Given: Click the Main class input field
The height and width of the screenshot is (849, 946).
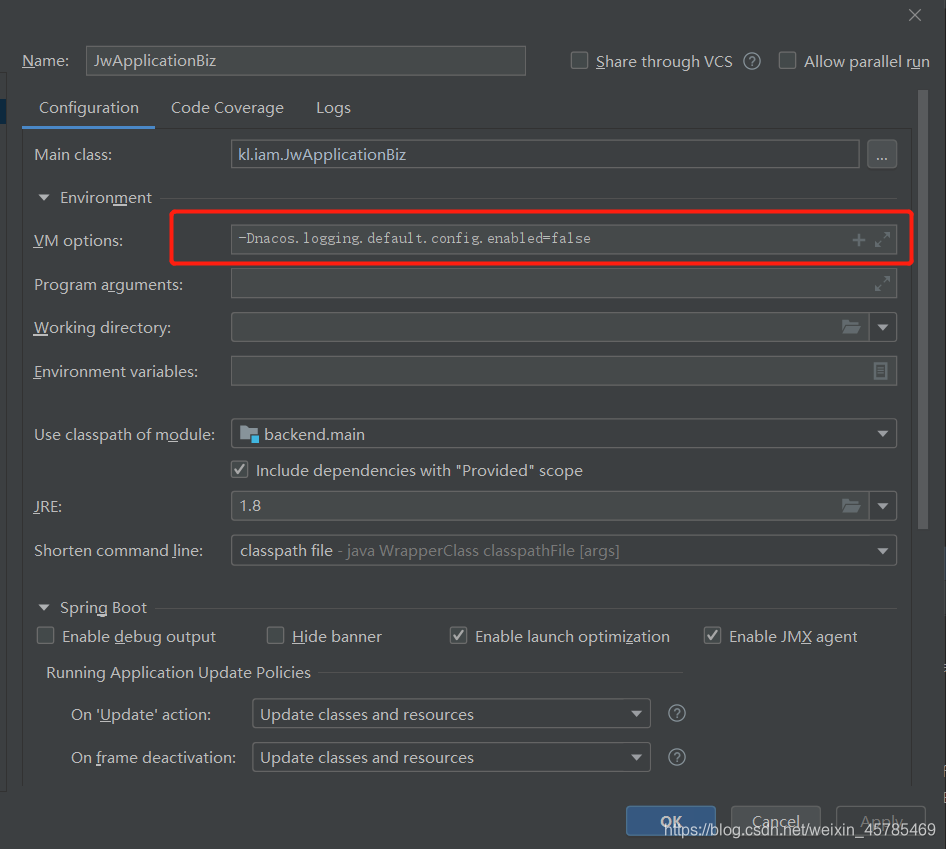Looking at the screenshot, I should 545,154.
